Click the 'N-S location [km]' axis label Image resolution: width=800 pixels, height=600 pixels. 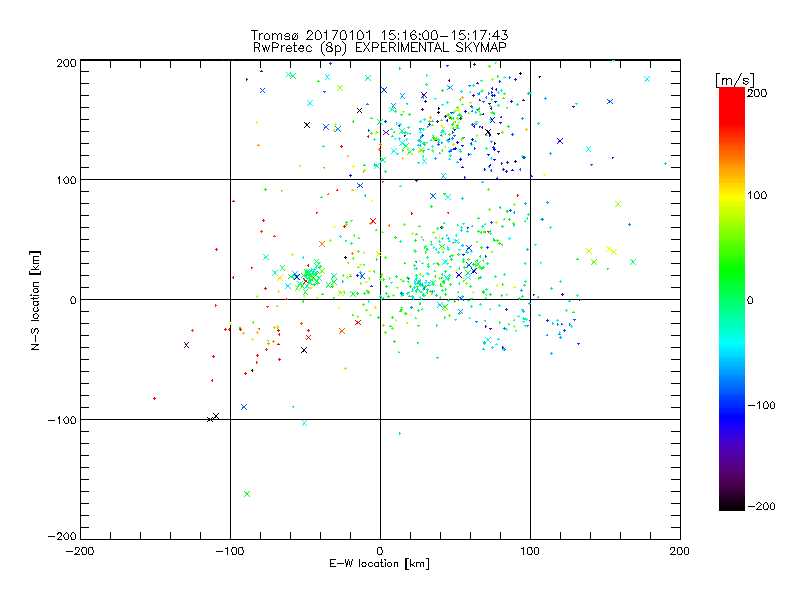tap(35, 300)
